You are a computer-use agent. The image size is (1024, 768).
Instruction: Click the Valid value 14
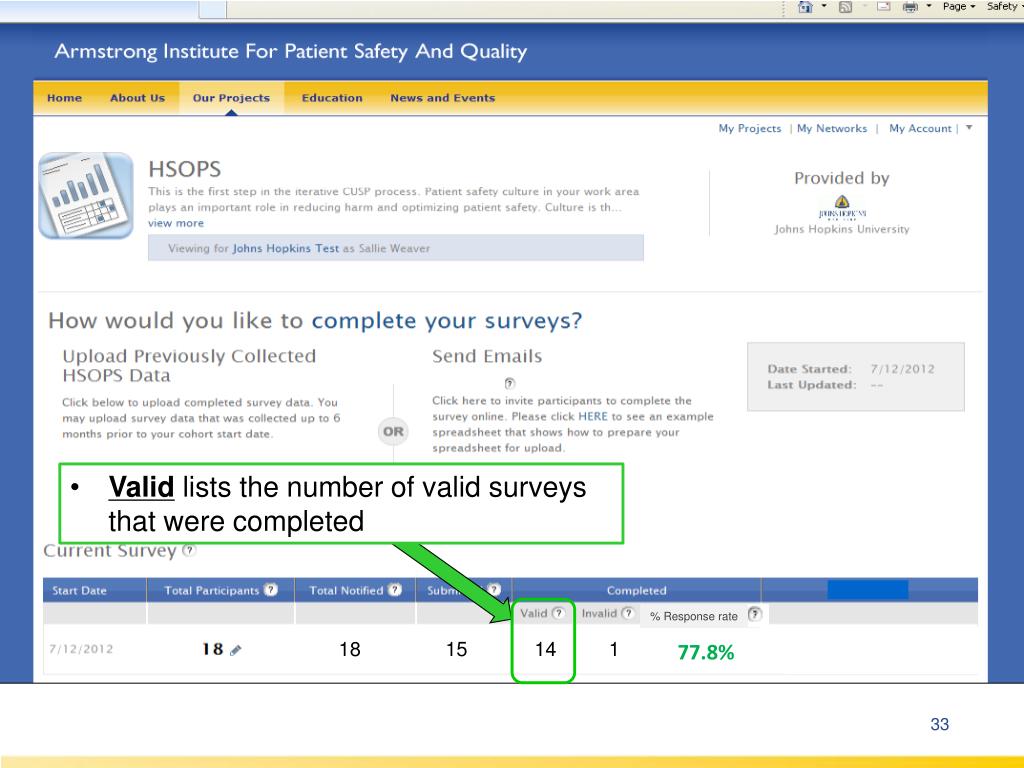point(545,649)
